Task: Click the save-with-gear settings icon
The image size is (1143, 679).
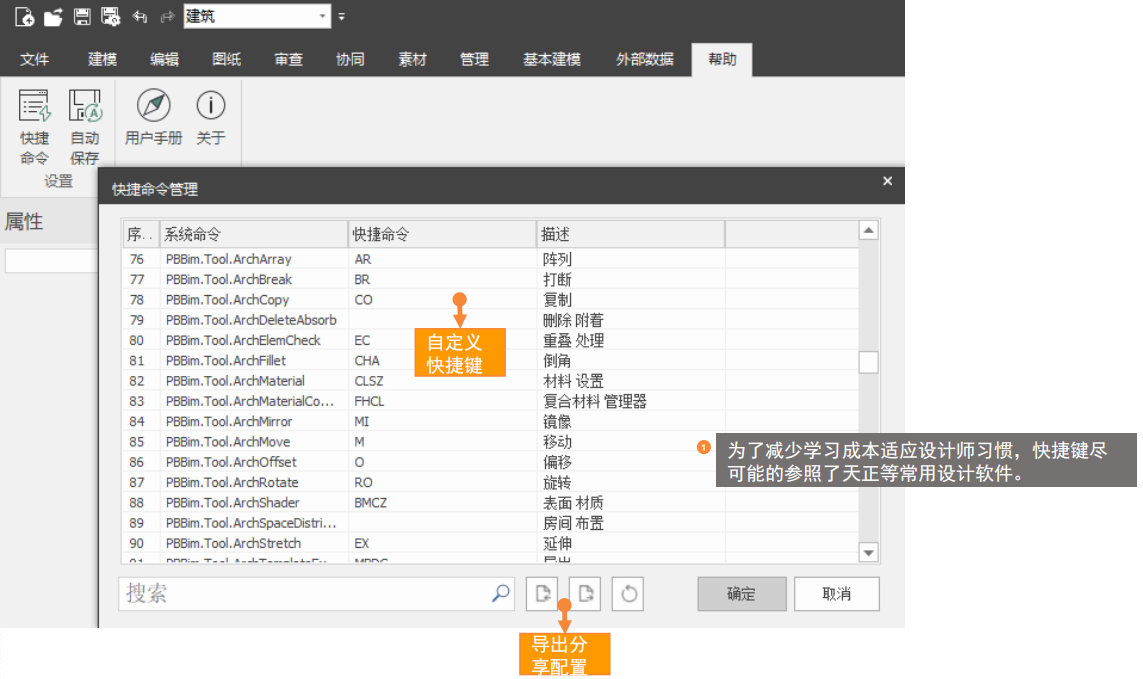Action: point(110,16)
